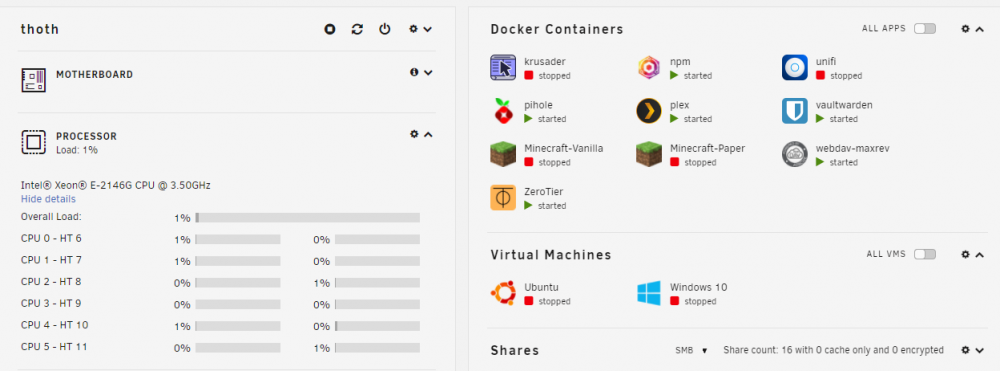
Task: Collapse the Docker Containers panel
Action: click(x=980, y=29)
